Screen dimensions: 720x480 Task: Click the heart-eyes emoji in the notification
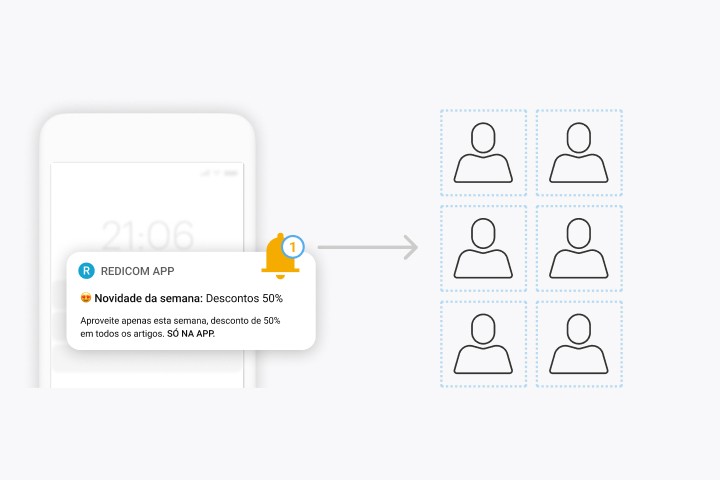(86, 298)
